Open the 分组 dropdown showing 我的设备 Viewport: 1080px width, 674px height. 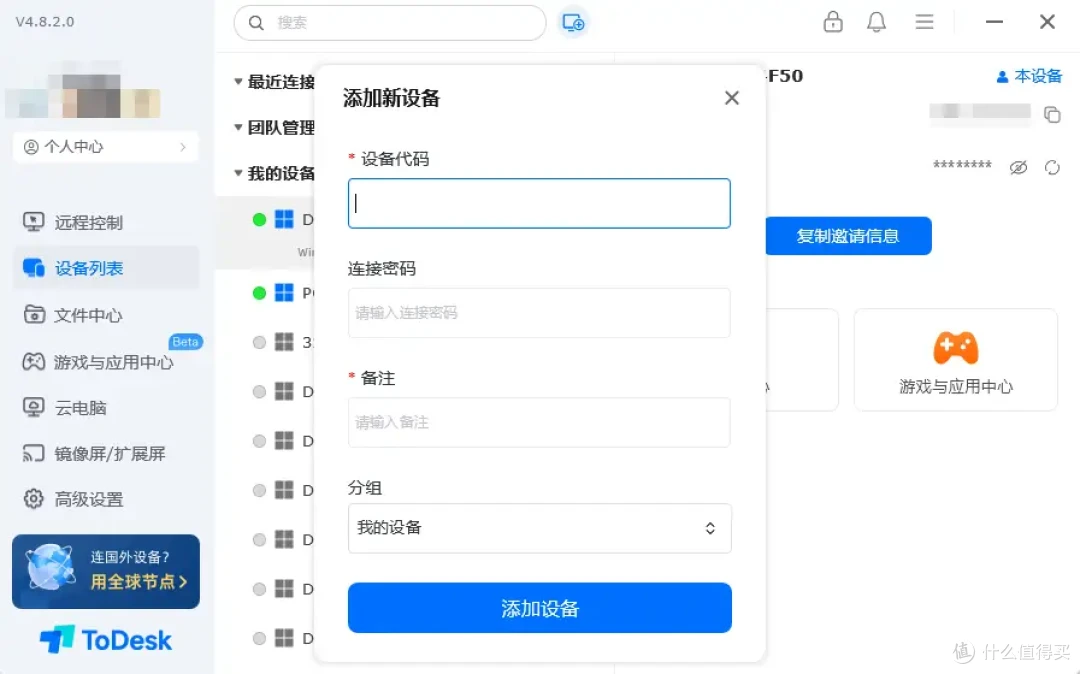pos(539,528)
